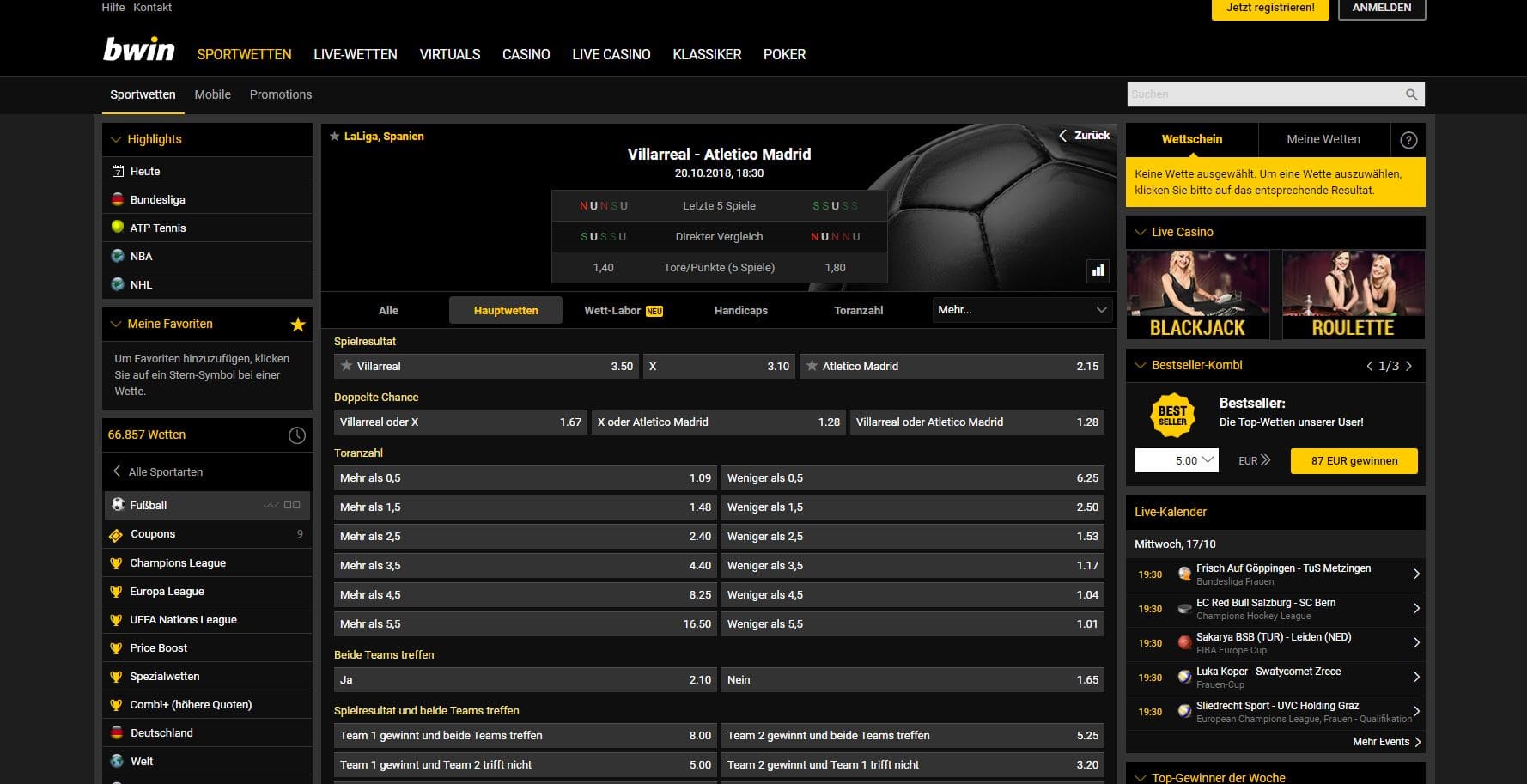Select Weniger als 2,5 at 1.53
Image resolution: width=1527 pixels, height=784 pixels.
(913, 536)
